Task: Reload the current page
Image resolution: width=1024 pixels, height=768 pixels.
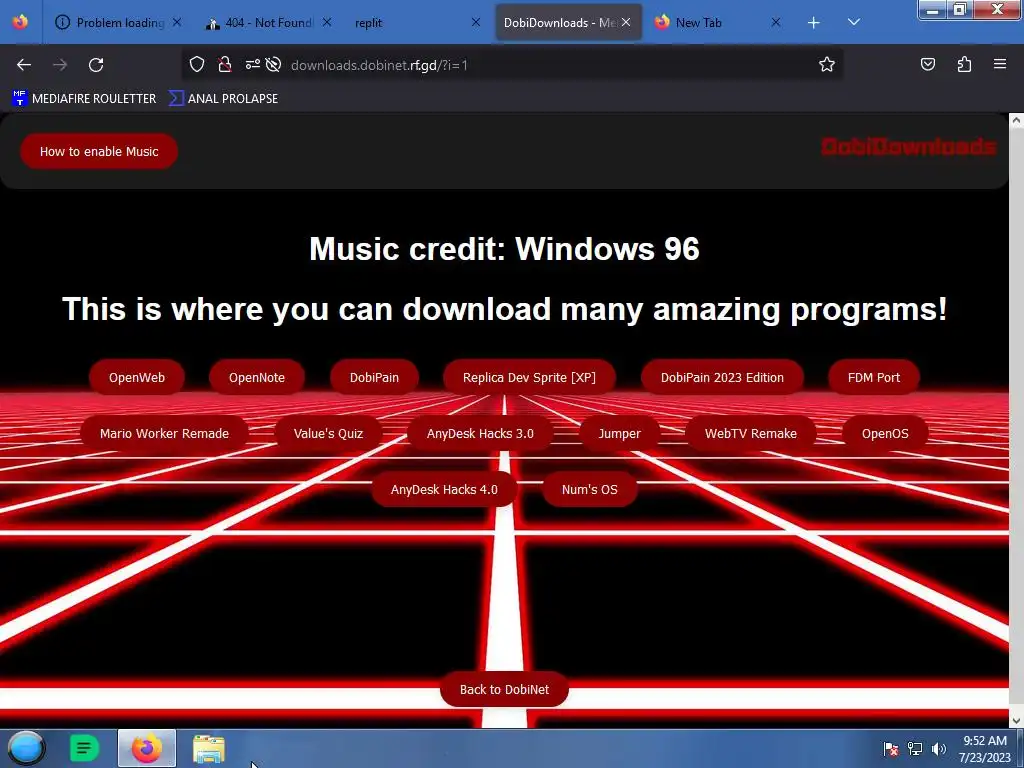Action: 96,65
